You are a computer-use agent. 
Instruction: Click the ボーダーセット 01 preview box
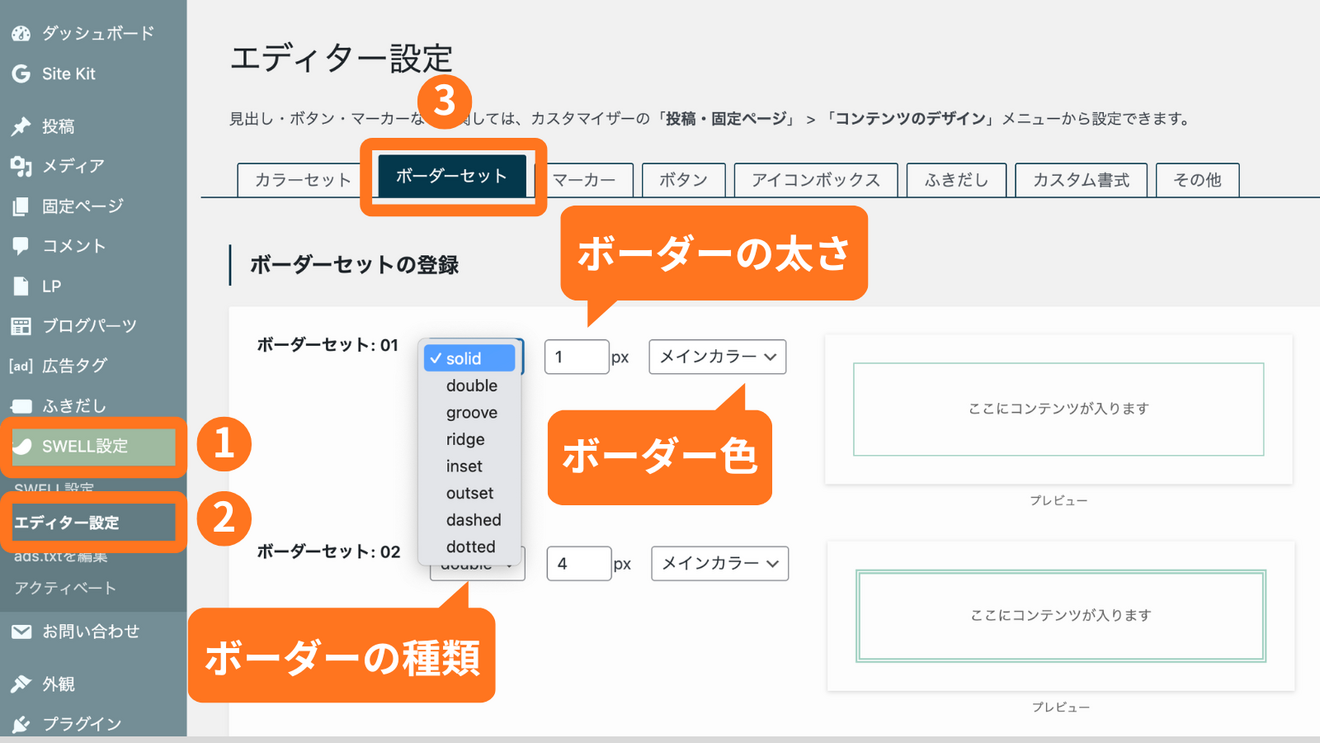pos(1058,409)
